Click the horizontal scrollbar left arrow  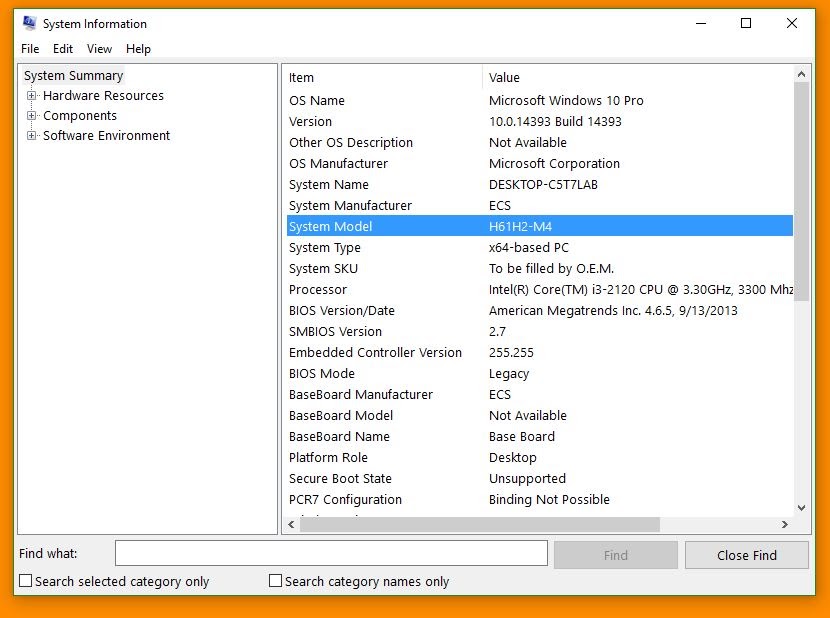coord(291,524)
